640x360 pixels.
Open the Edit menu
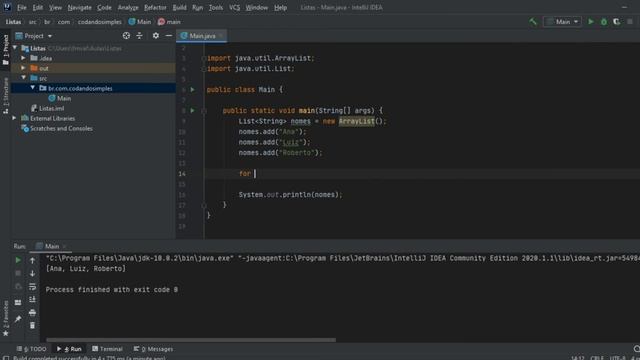38,7
